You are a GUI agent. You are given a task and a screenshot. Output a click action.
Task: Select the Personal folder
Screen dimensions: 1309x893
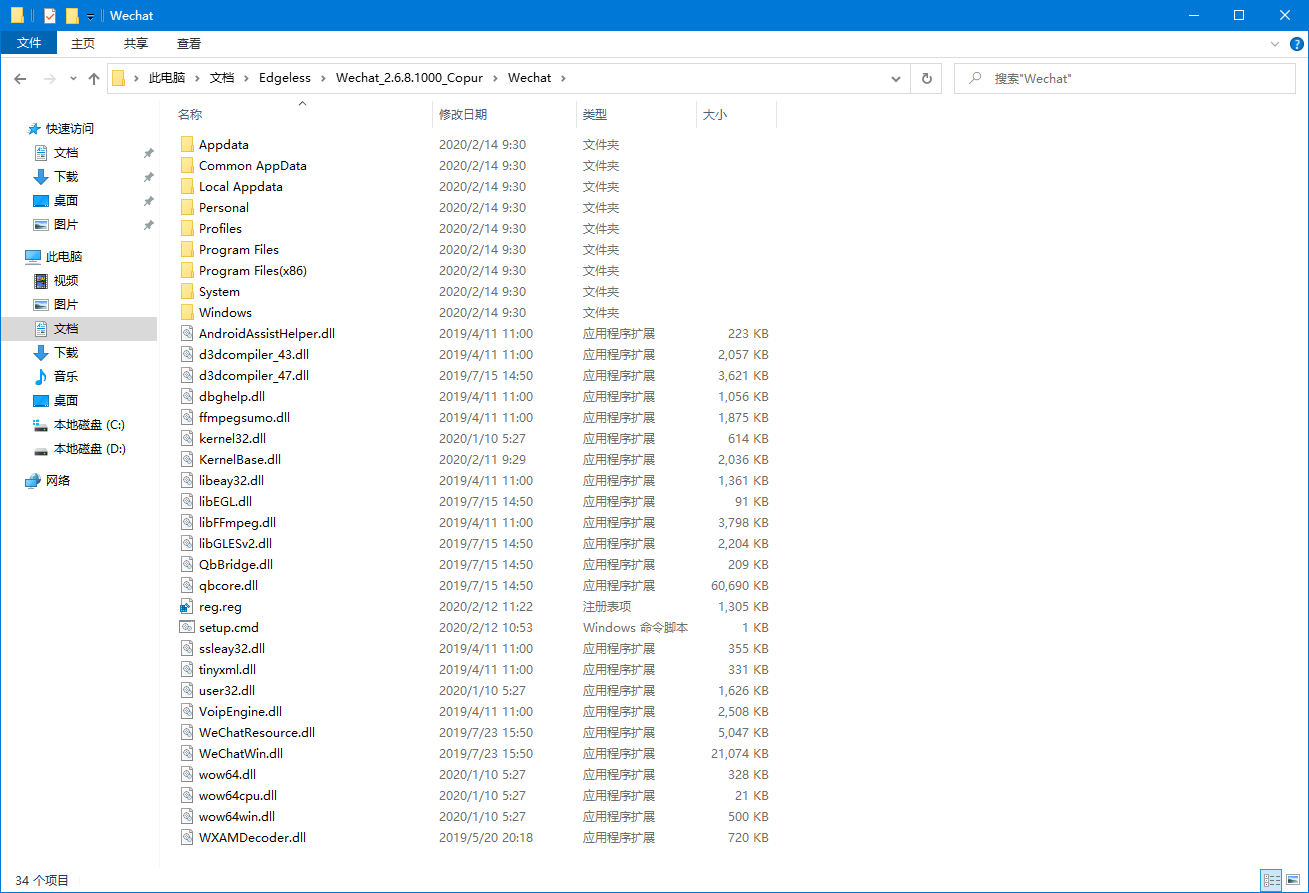(x=224, y=208)
